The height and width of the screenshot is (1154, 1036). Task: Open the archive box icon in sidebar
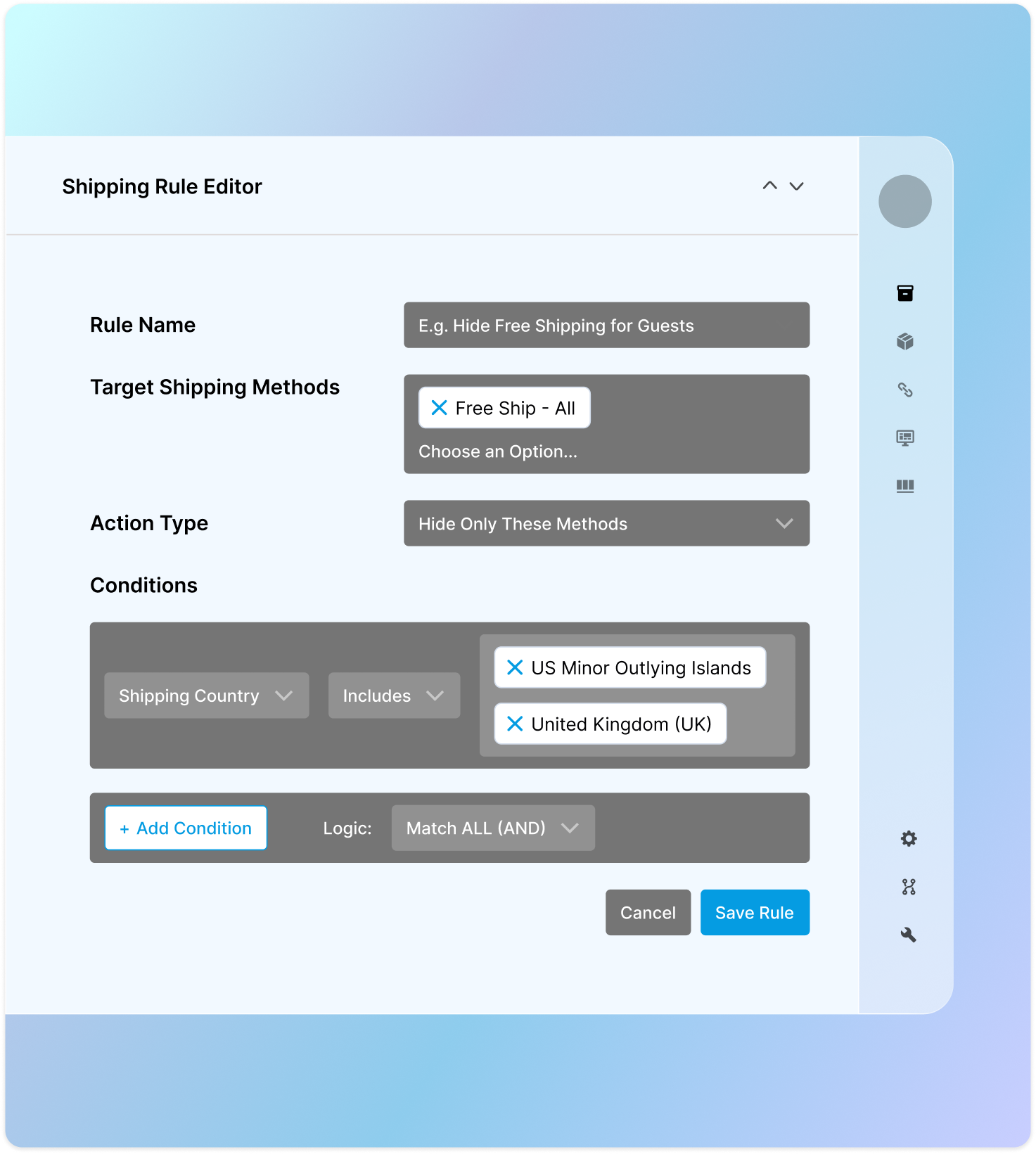905,293
